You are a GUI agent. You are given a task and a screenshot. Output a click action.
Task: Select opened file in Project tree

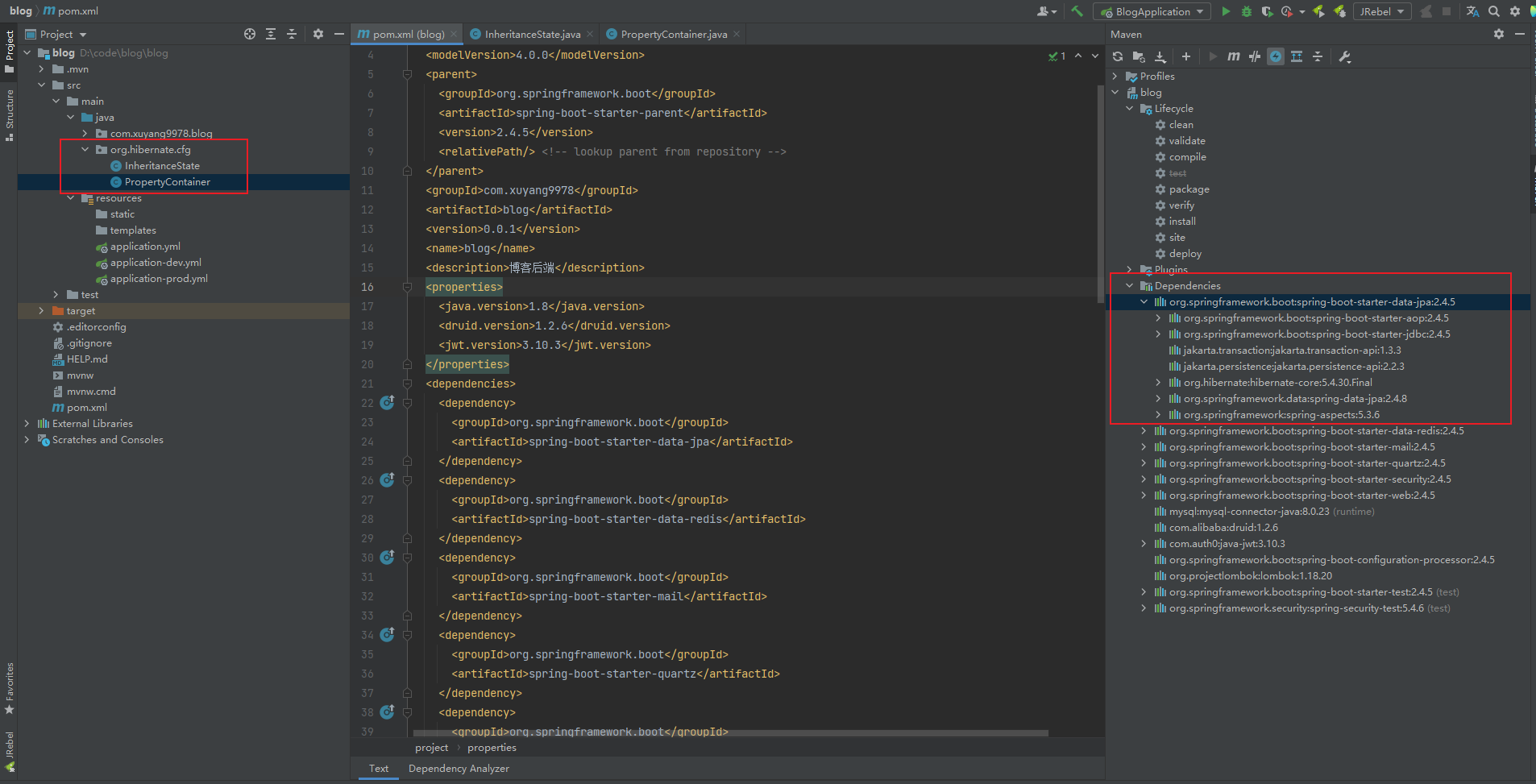(250, 34)
